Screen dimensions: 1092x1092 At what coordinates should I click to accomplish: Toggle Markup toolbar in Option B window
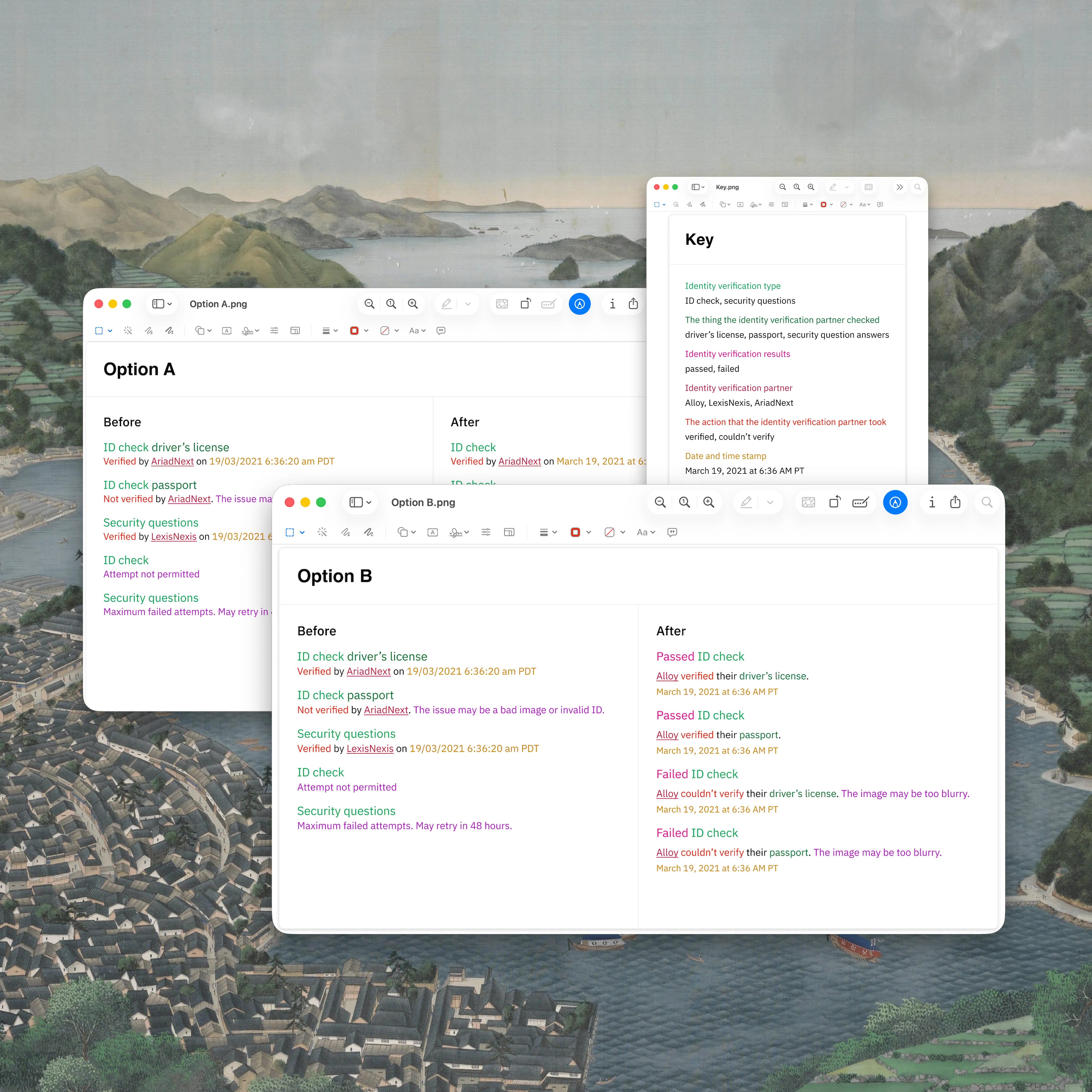click(x=895, y=503)
